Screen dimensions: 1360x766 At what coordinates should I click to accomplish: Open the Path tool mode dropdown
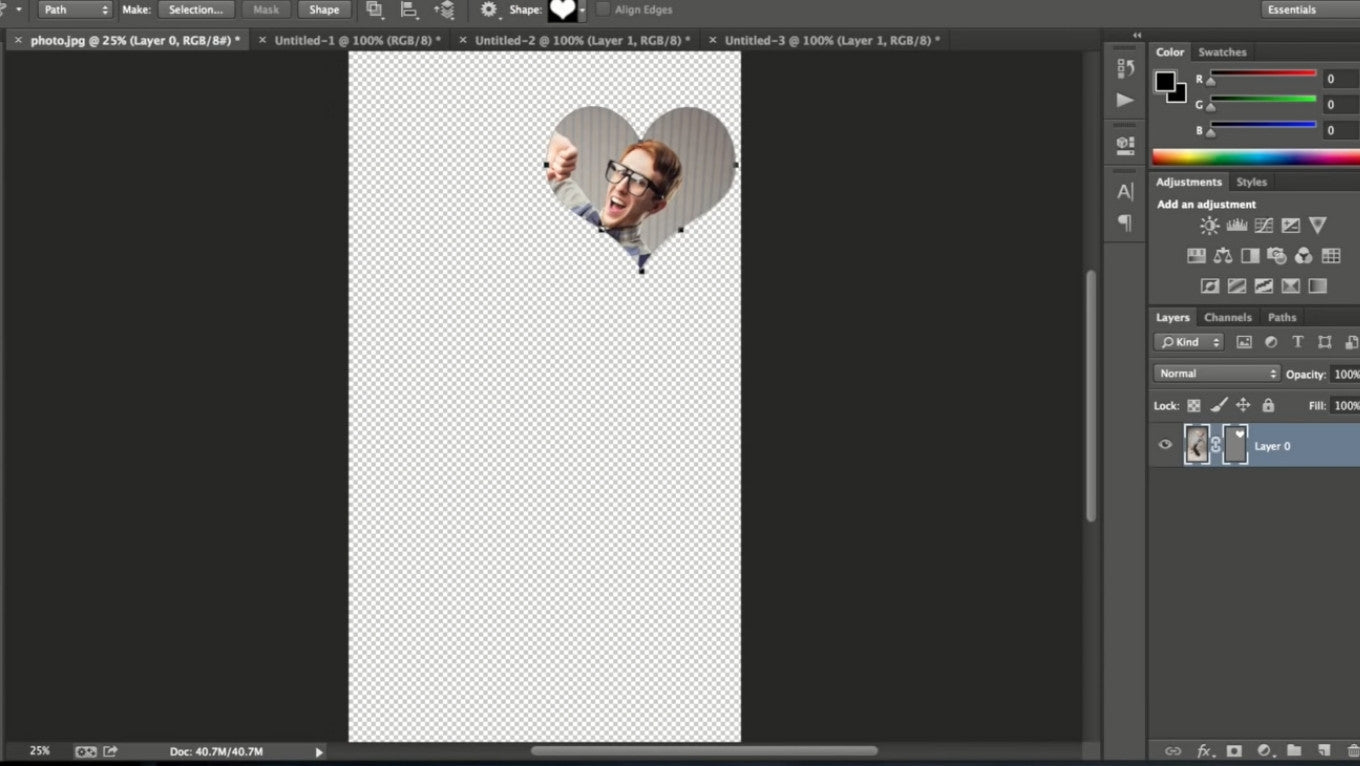[x=76, y=9]
